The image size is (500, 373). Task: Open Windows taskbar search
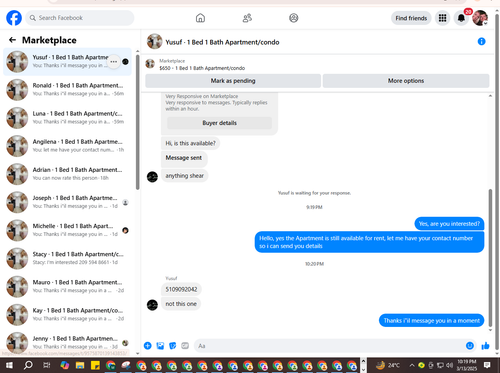28,365
